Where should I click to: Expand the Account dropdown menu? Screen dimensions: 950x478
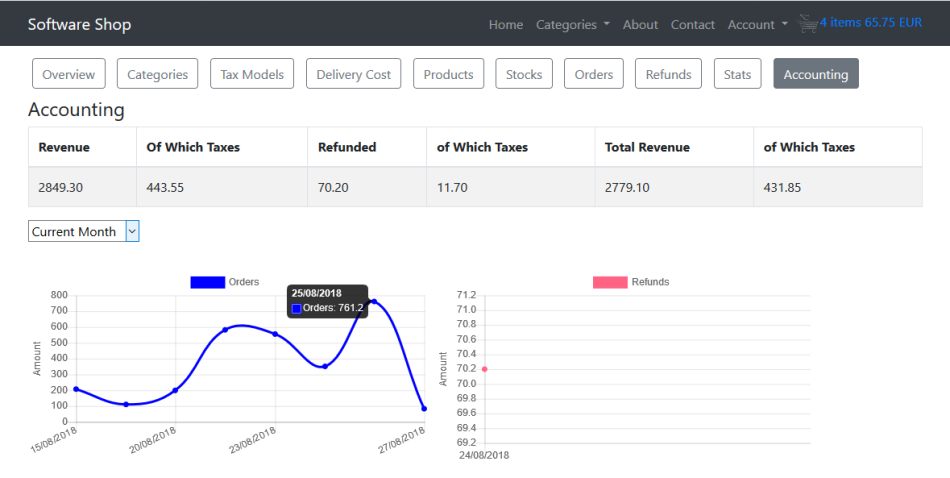(x=757, y=25)
